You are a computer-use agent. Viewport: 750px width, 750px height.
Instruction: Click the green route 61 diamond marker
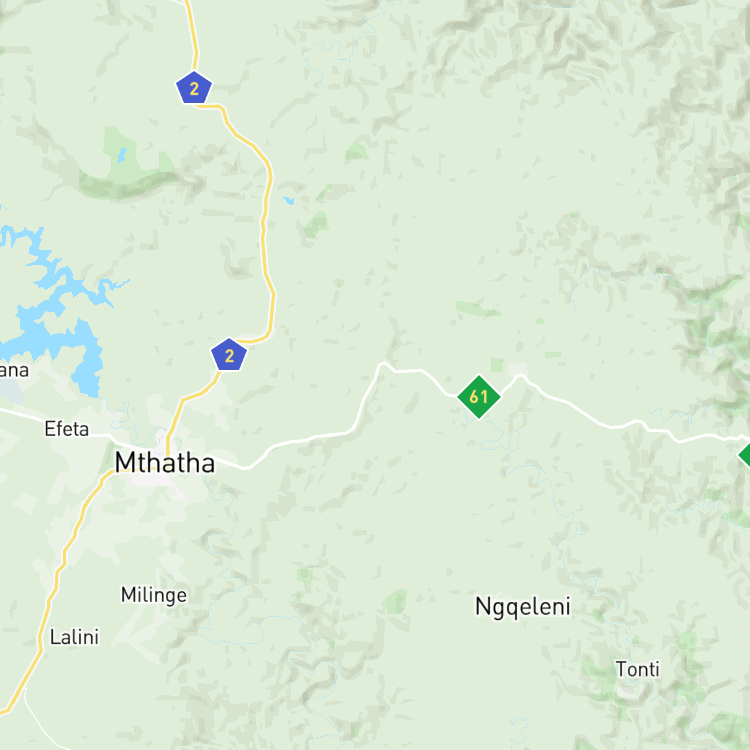tap(479, 397)
